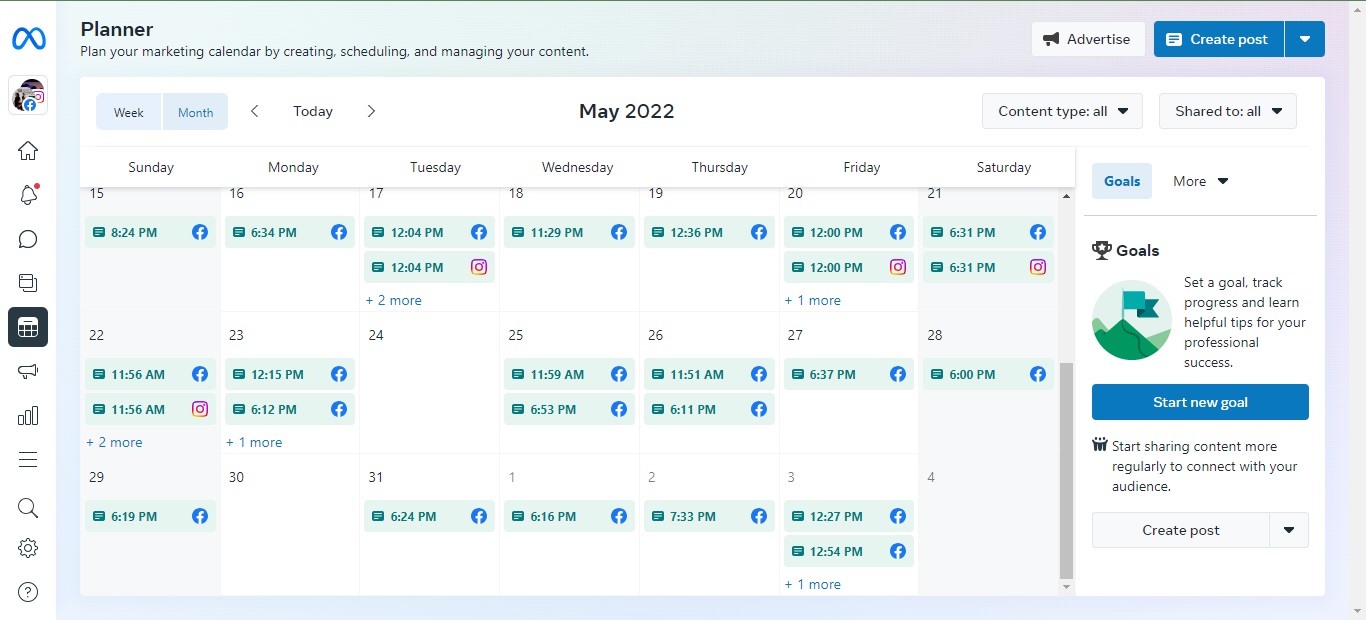This screenshot has height=620, width=1366.
Task: Open Settings gear icon in sidebar
Action: [28, 548]
